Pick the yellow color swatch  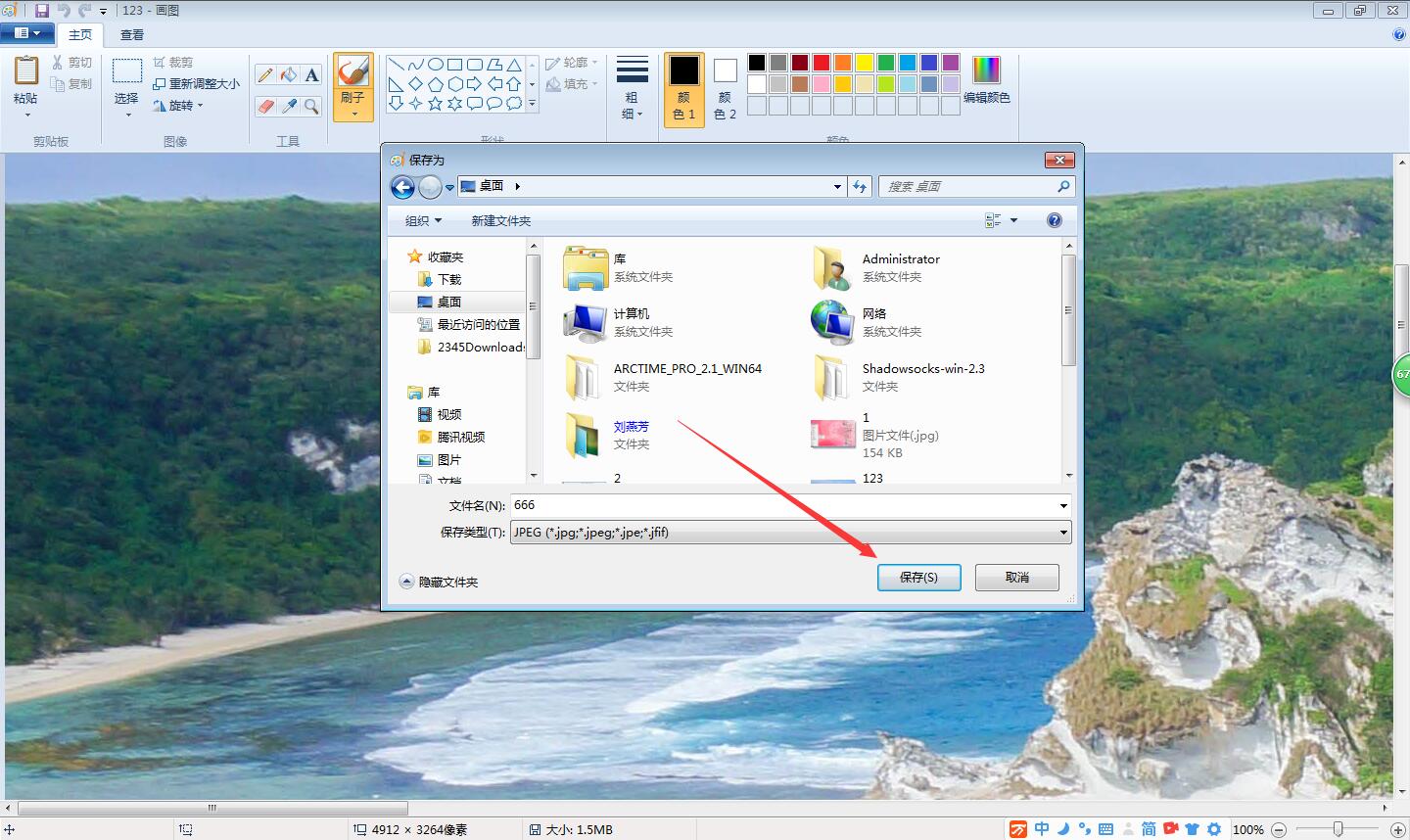click(x=865, y=63)
